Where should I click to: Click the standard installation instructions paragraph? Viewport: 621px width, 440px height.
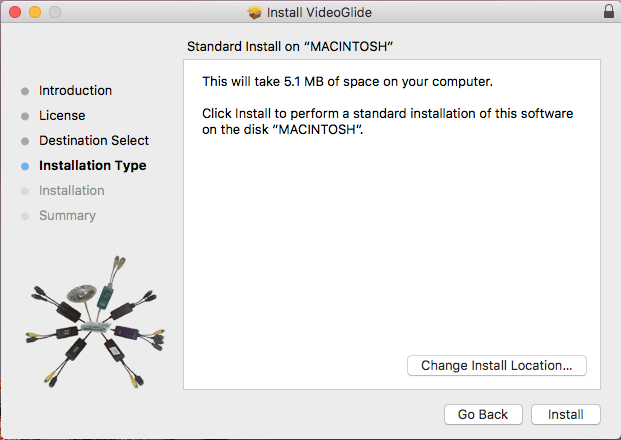387,122
